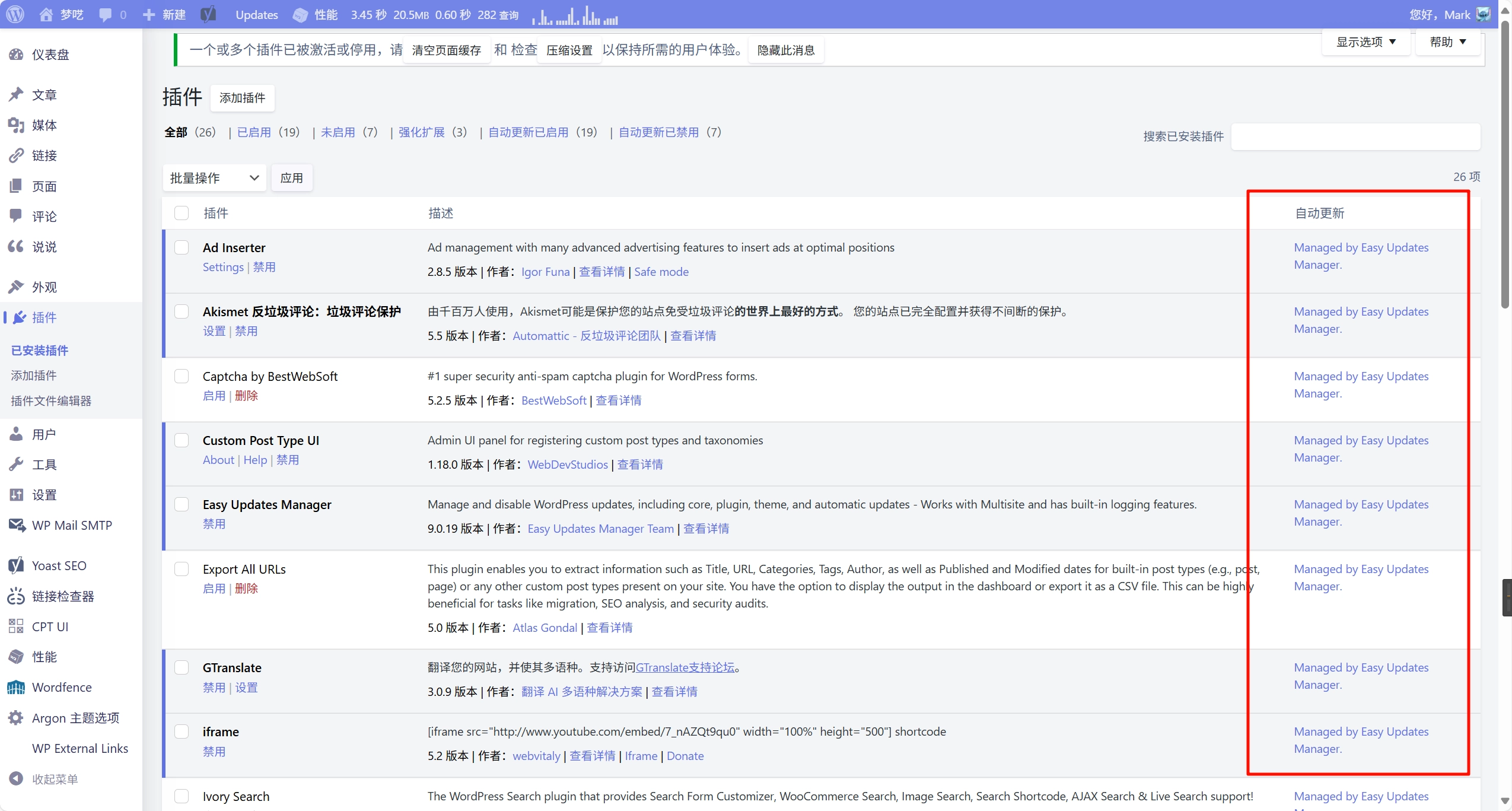Click the 性能 performance icon in admin bar
This screenshot has width=1512, height=811.
[301, 15]
